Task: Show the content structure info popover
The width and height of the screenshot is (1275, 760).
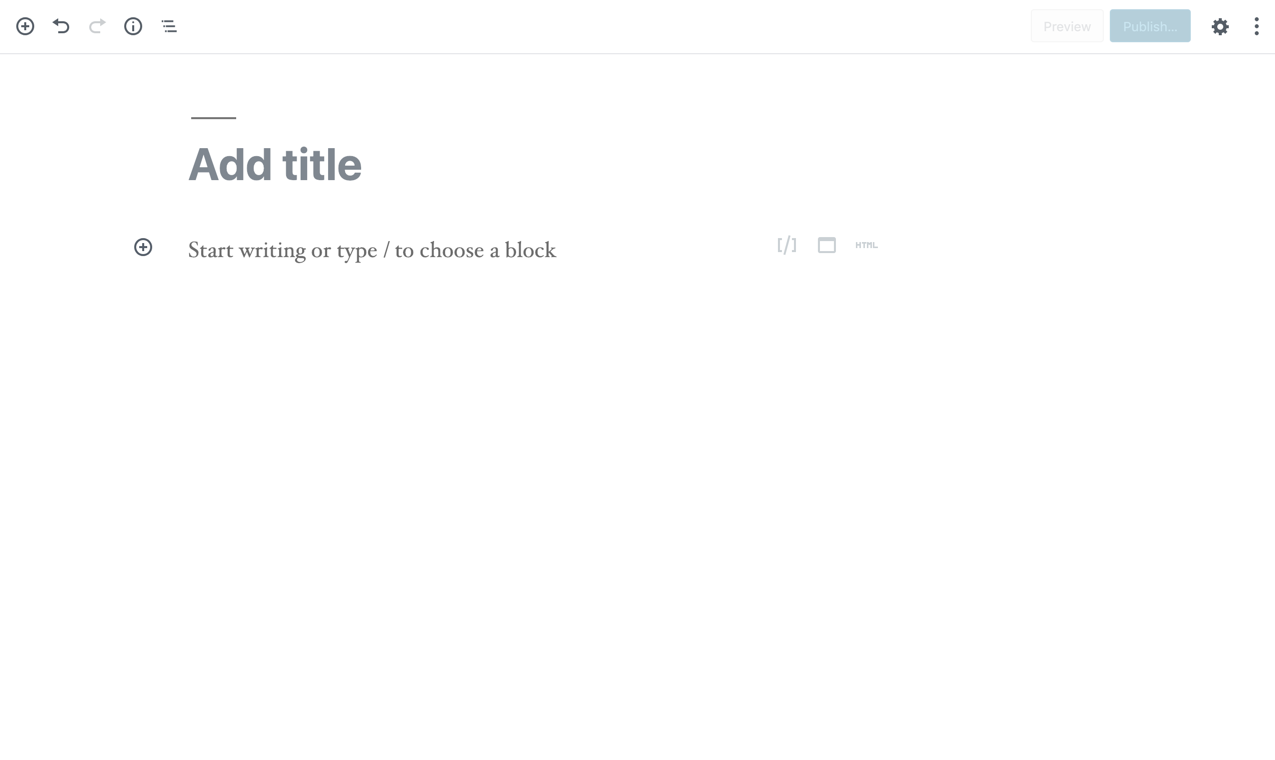Action: tap(133, 26)
